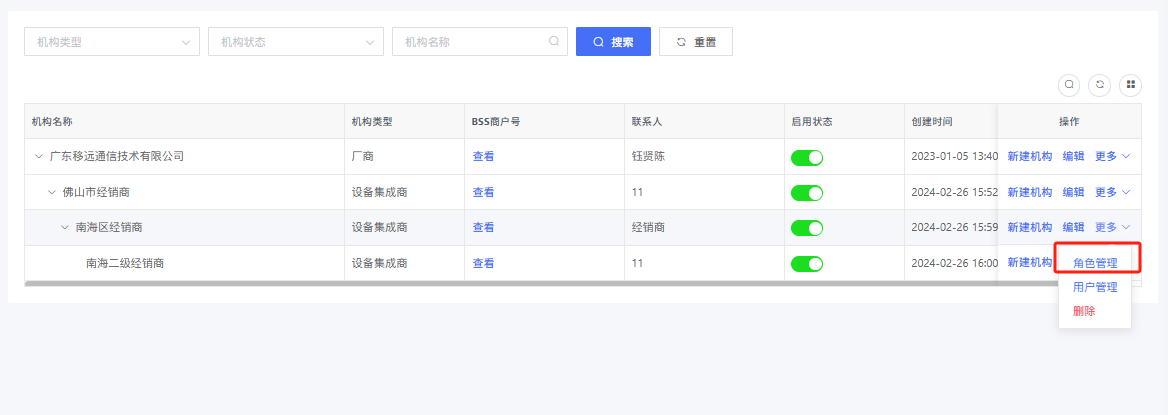Viewport: 1168px width, 415px height.
Task: Disable the 佛山市经销商 status switch
Action: (806, 193)
